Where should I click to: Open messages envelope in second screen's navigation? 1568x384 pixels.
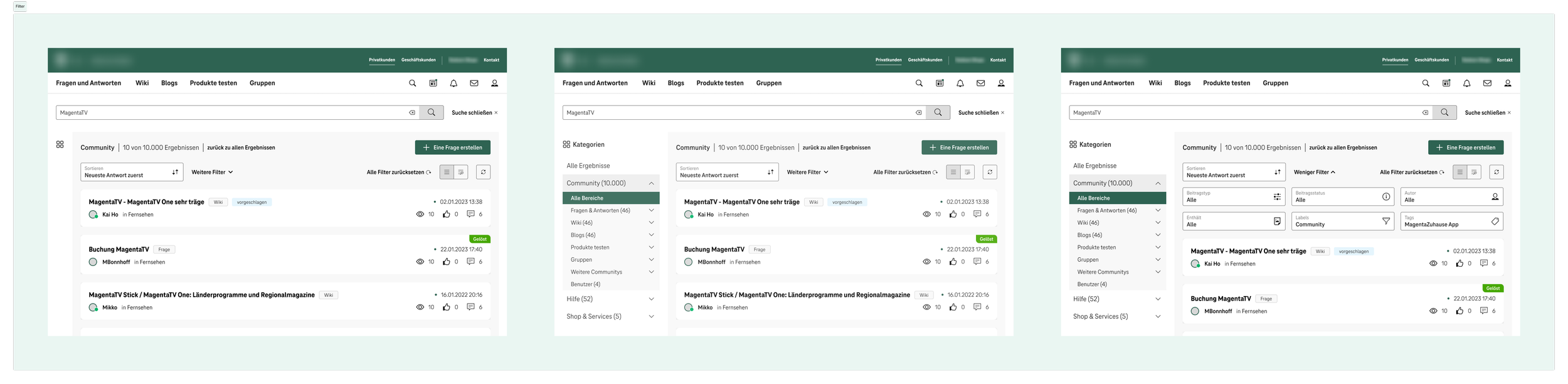pos(981,83)
